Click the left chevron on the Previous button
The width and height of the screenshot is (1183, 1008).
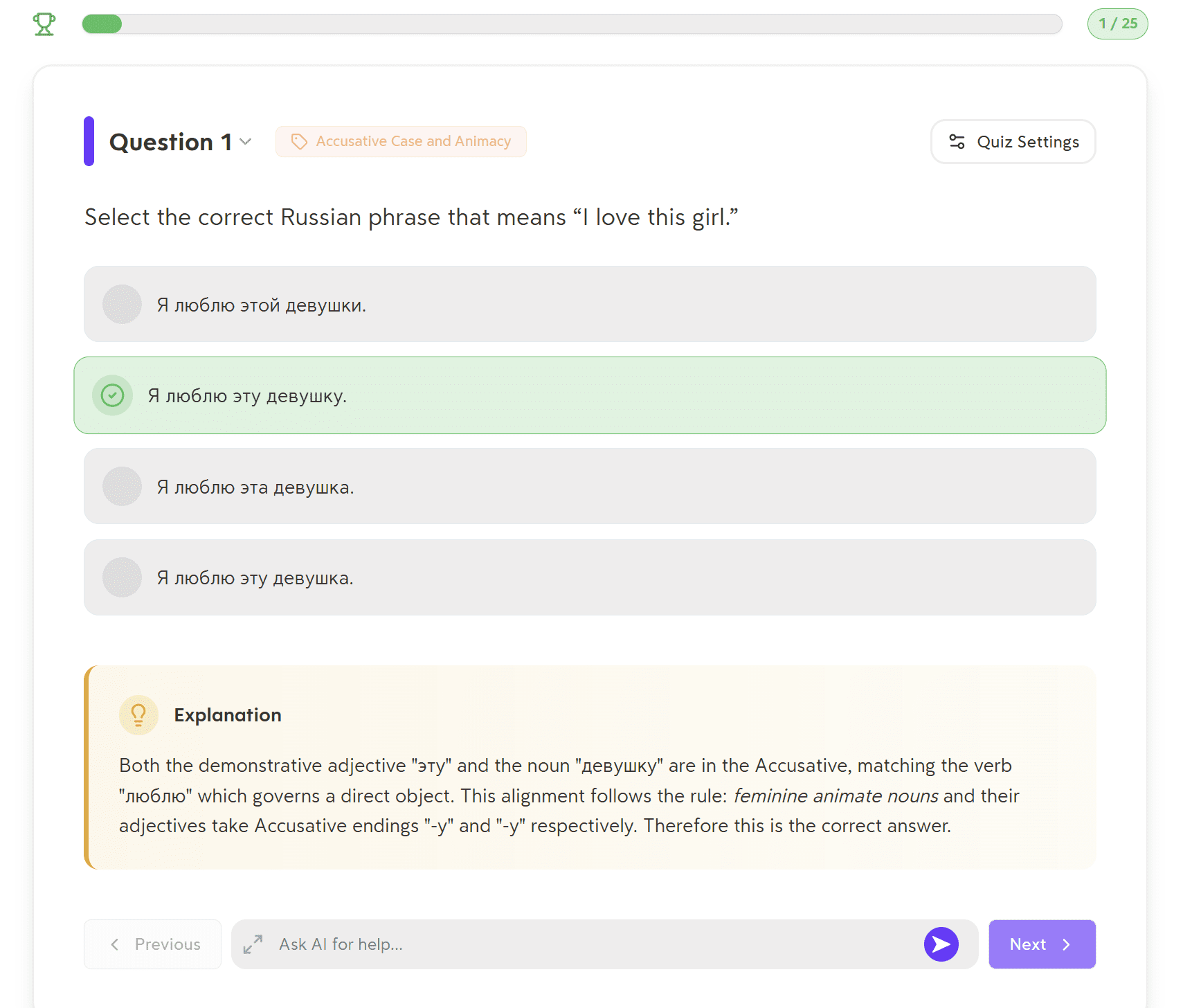tap(115, 944)
